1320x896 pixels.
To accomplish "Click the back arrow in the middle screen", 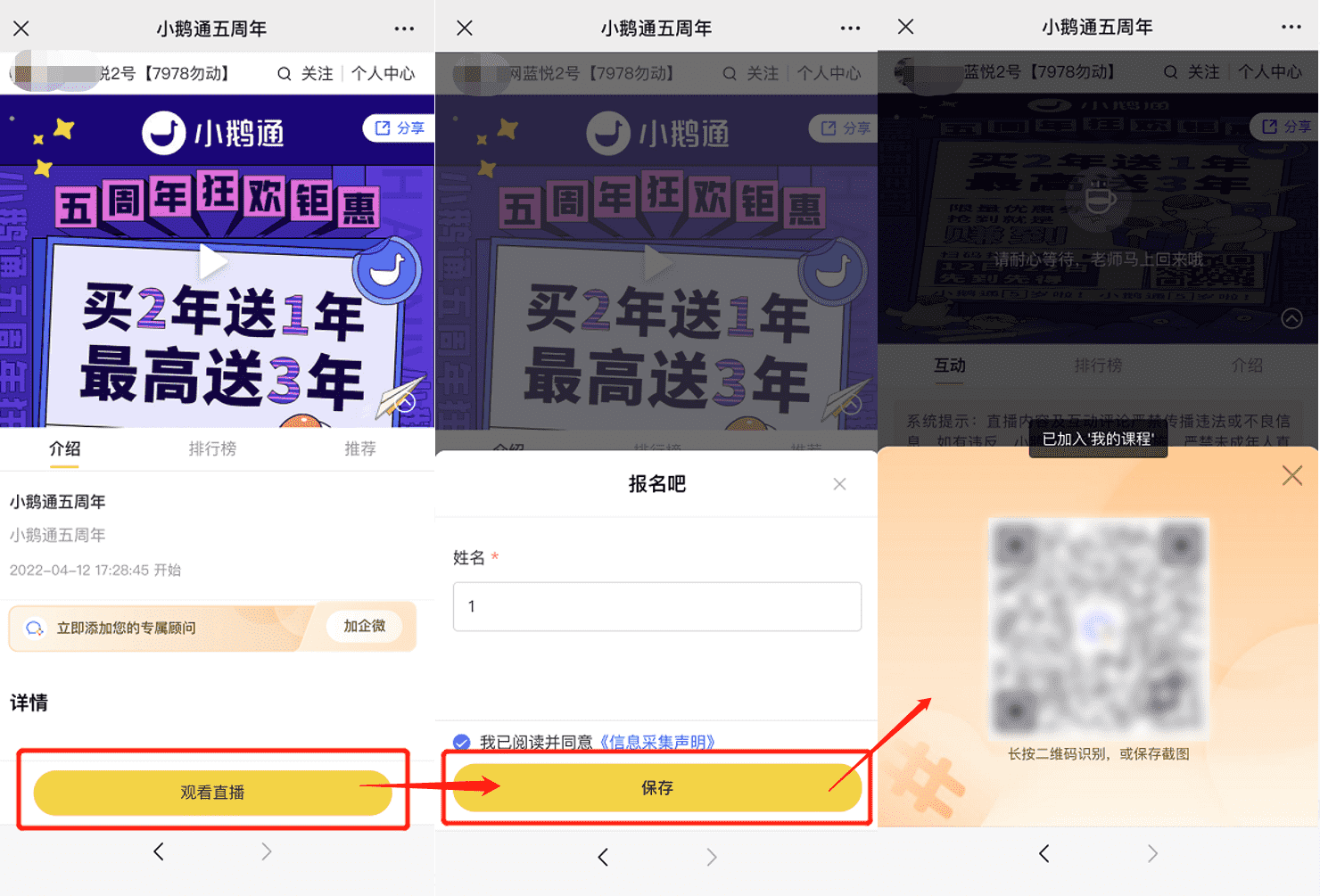I will click(603, 858).
